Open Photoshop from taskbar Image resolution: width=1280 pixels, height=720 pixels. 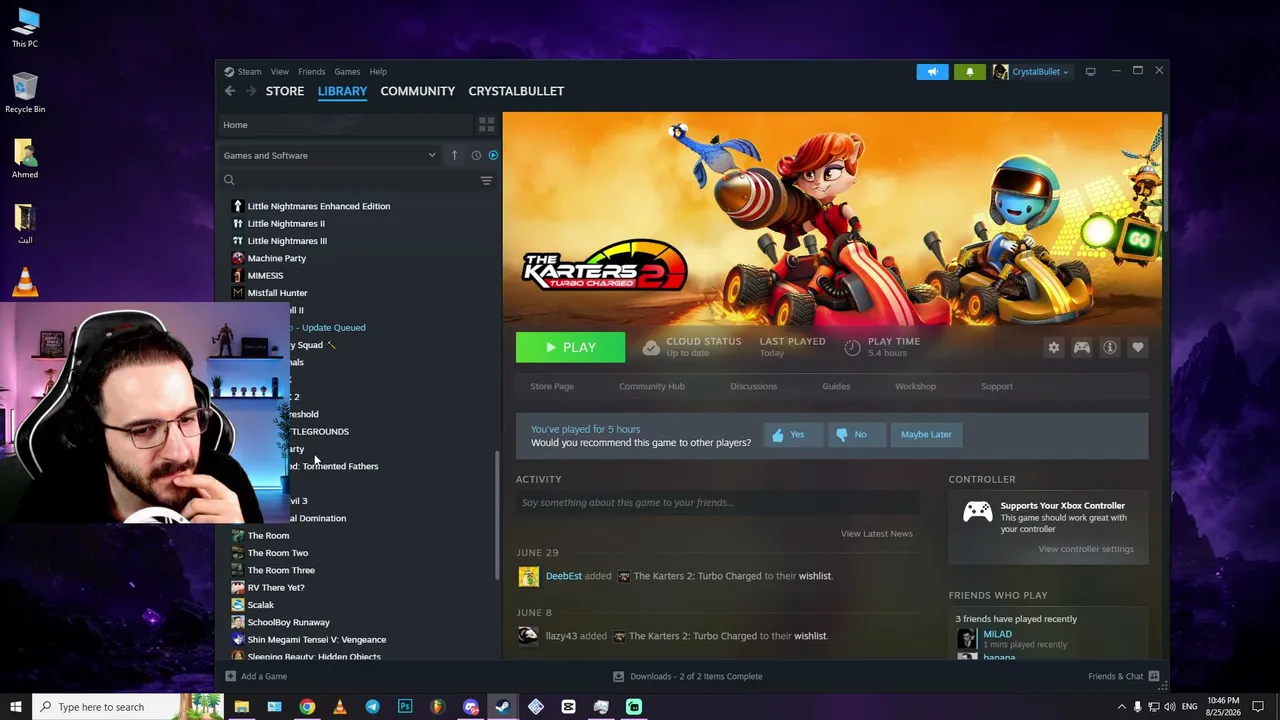(405, 707)
